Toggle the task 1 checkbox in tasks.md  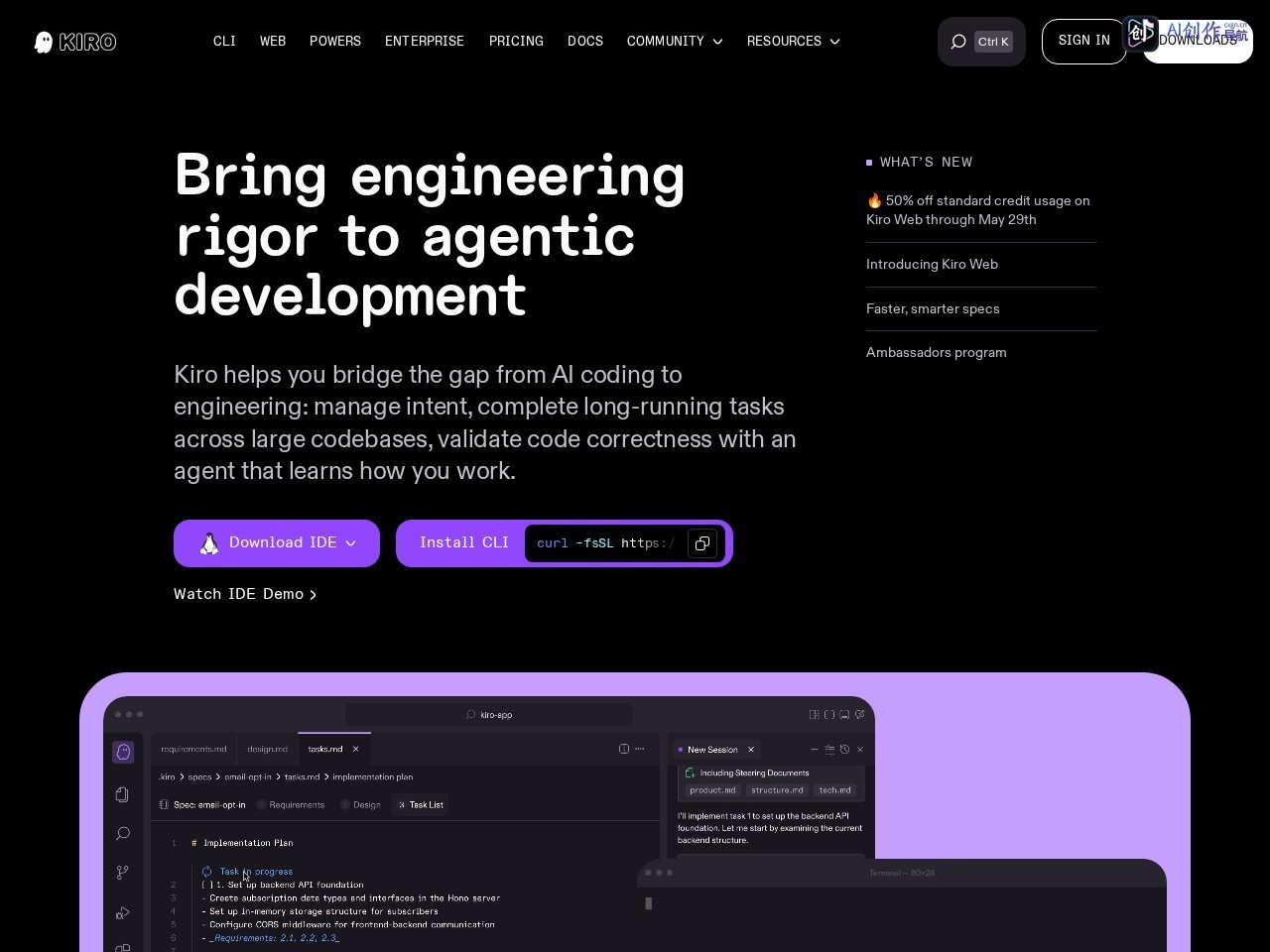206,885
